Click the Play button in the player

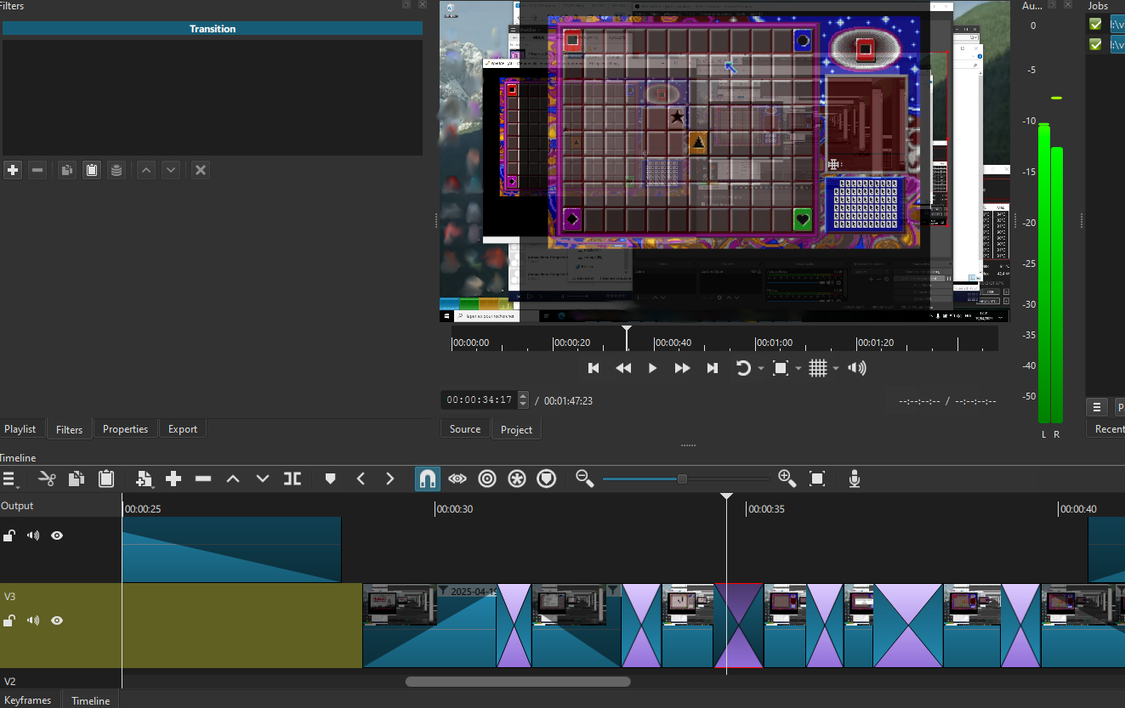pos(652,368)
